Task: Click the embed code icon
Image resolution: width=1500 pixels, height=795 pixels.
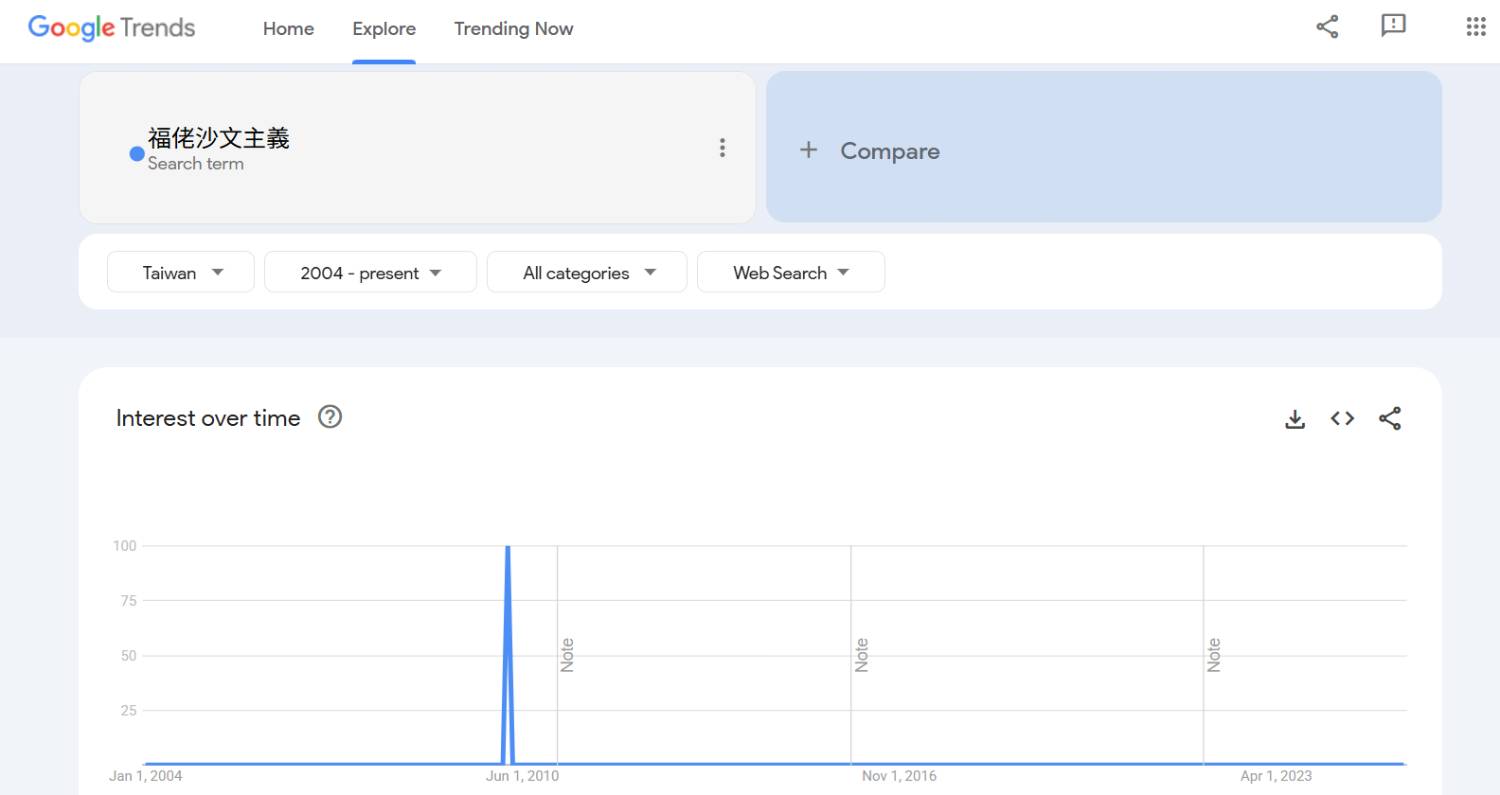Action: pyautogui.click(x=1342, y=419)
